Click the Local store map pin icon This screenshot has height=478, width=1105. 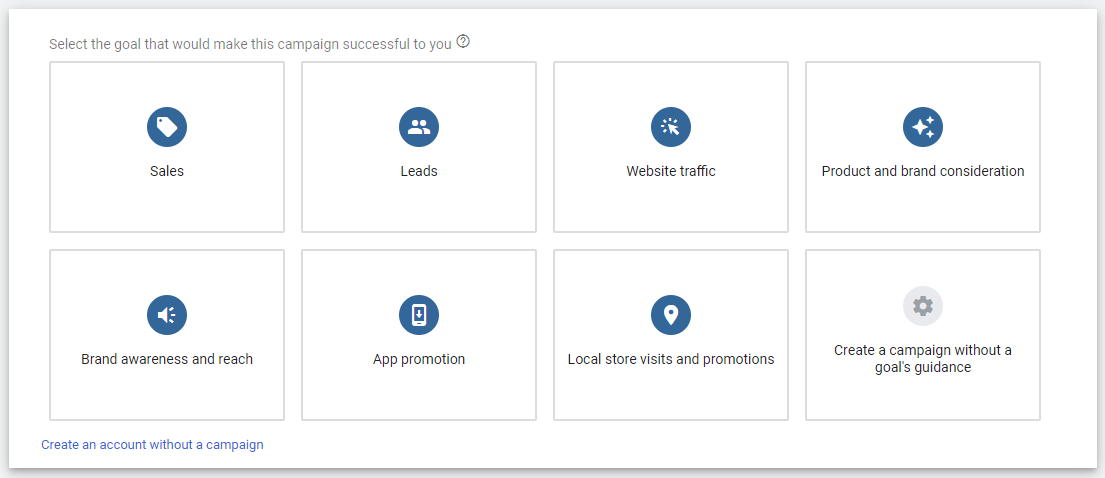point(671,315)
